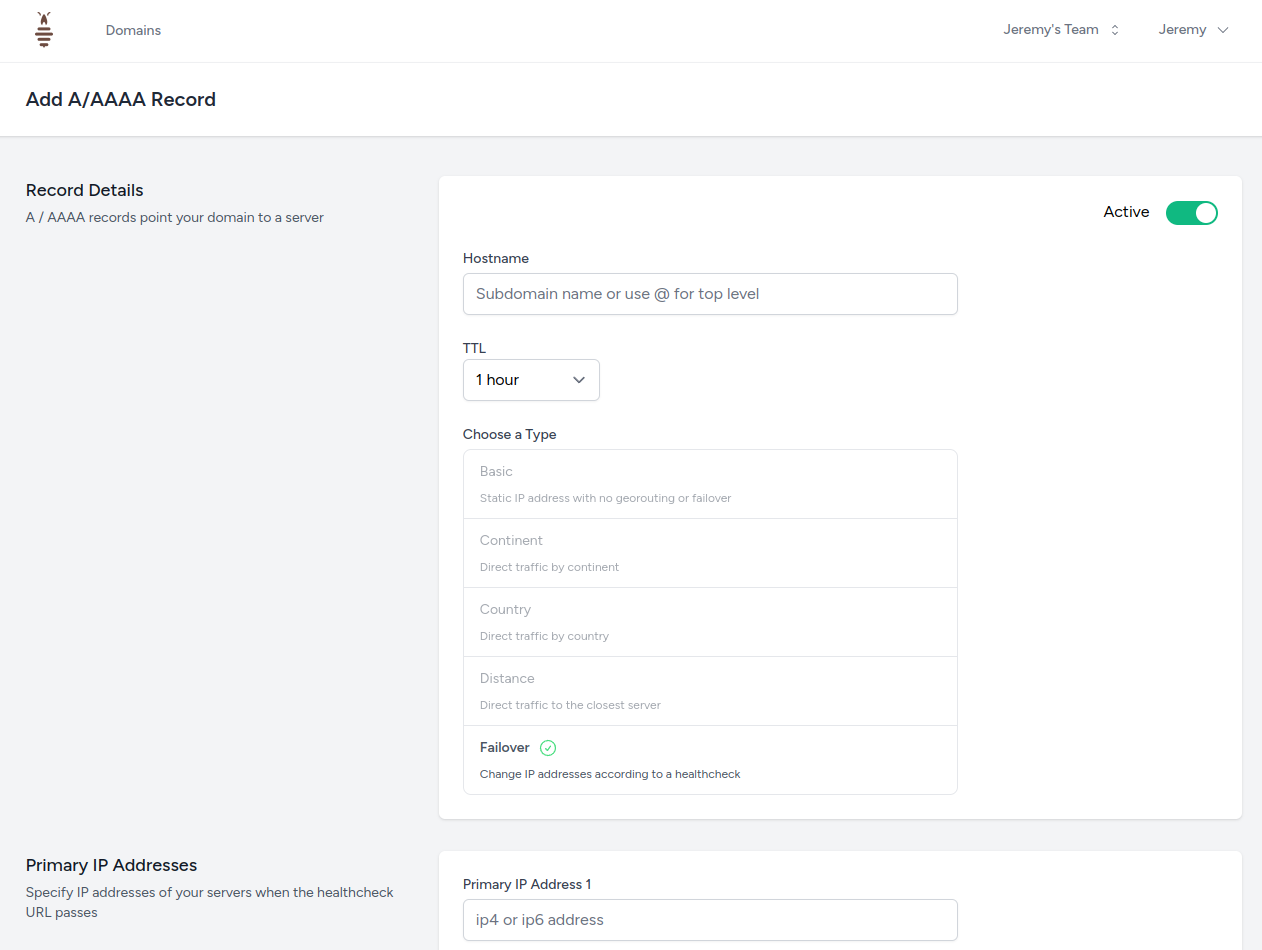Click 'Direct traffic by continent' description
The image size is (1262, 950).
click(549, 567)
